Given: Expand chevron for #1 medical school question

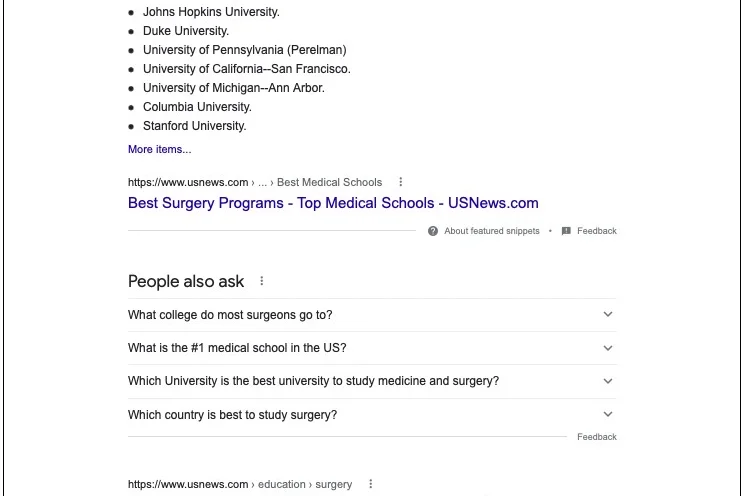Looking at the screenshot, I should tap(607, 348).
